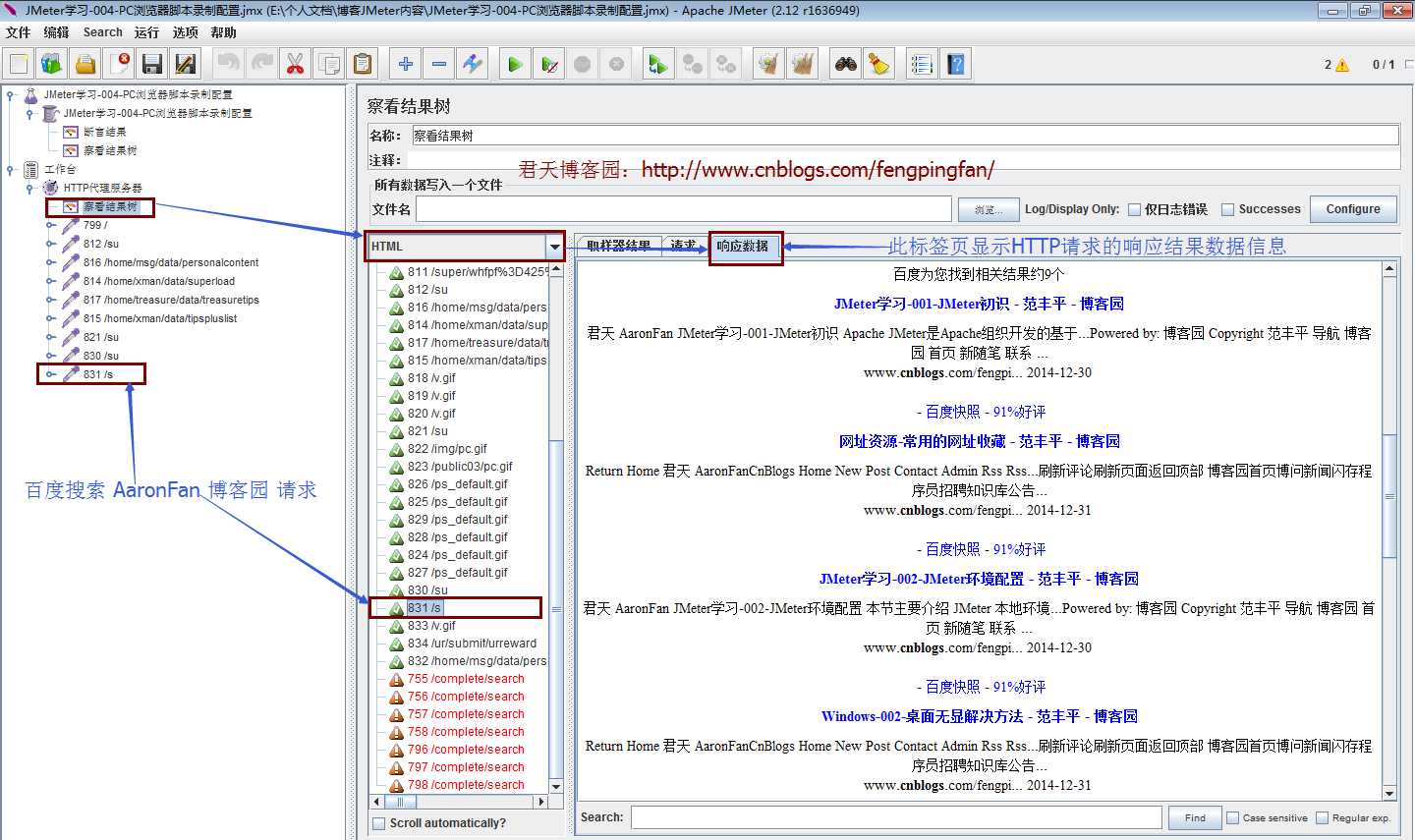Open the 运行 menu
This screenshot has width=1415, height=840.
click(x=146, y=32)
